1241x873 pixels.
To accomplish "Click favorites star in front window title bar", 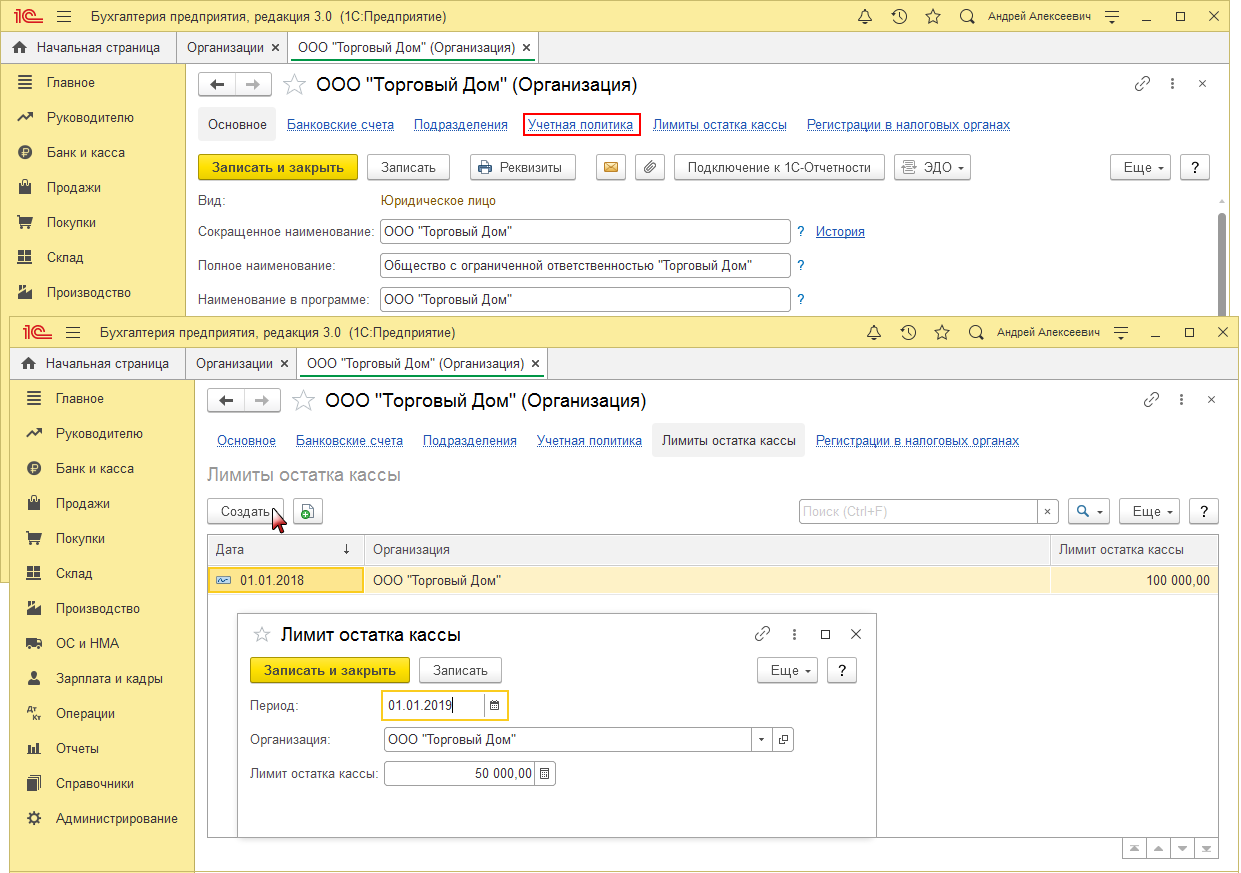I will (x=941, y=332).
